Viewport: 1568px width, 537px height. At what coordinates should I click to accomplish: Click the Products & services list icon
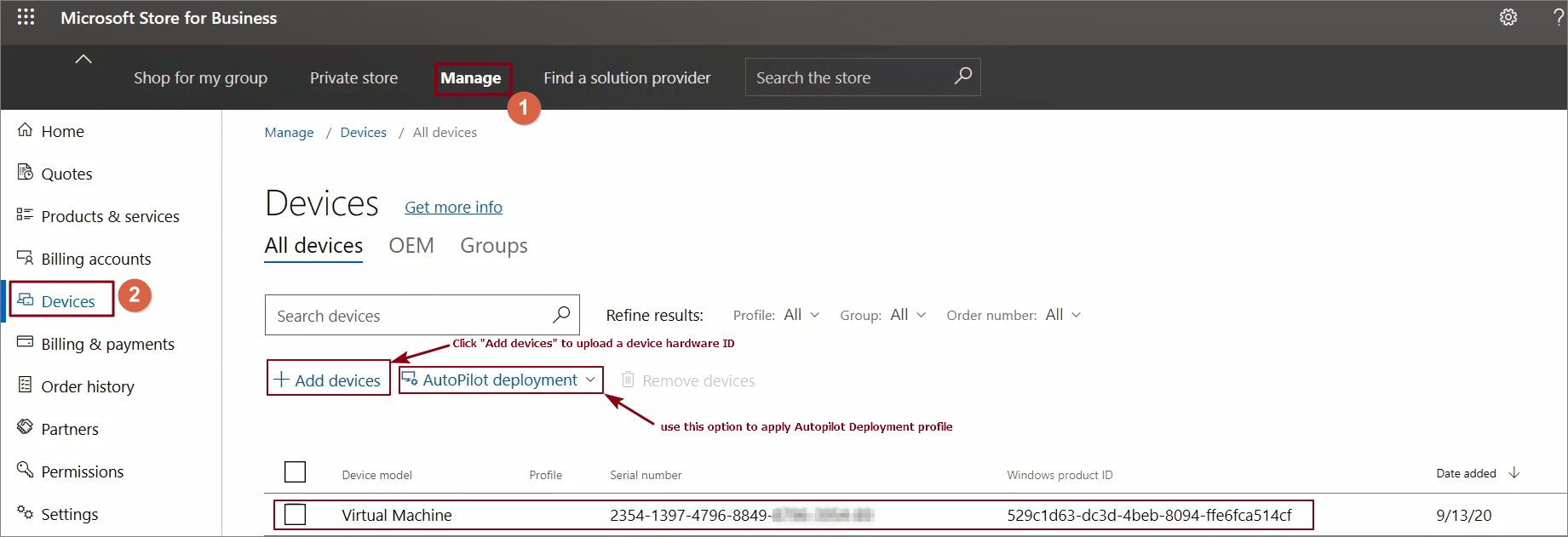(25, 214)
